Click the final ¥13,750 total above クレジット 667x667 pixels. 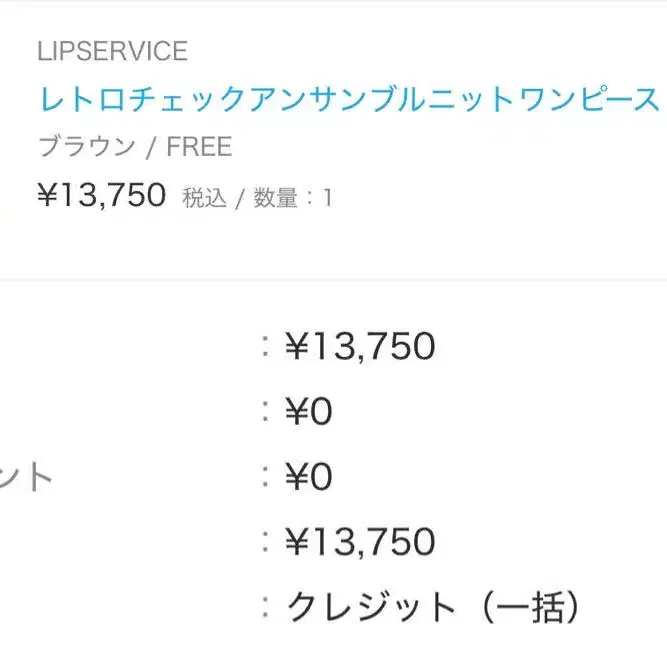pos(360,542)
